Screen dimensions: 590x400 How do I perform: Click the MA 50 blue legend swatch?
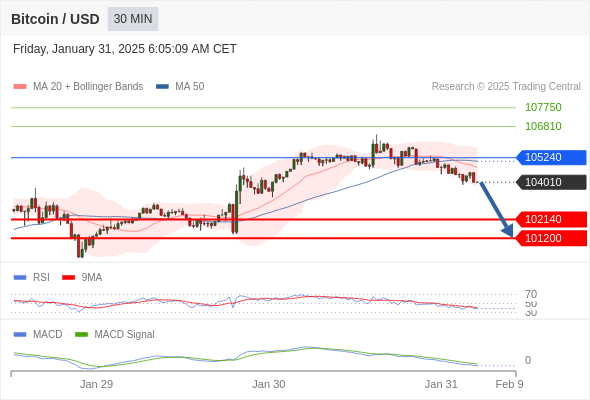point(162,87)
